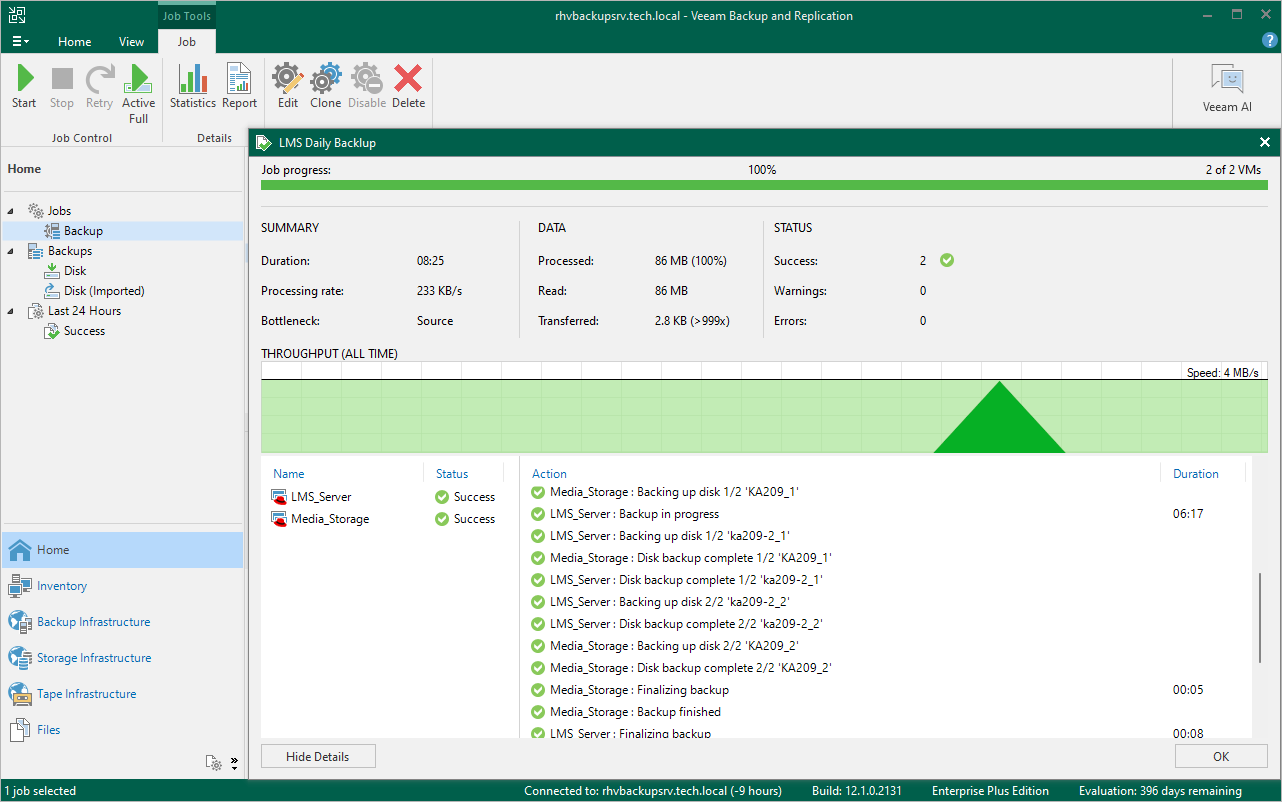1282x802 pixels.
Task: Switch to the View ribbon tab
Action: tap(132, 42)
